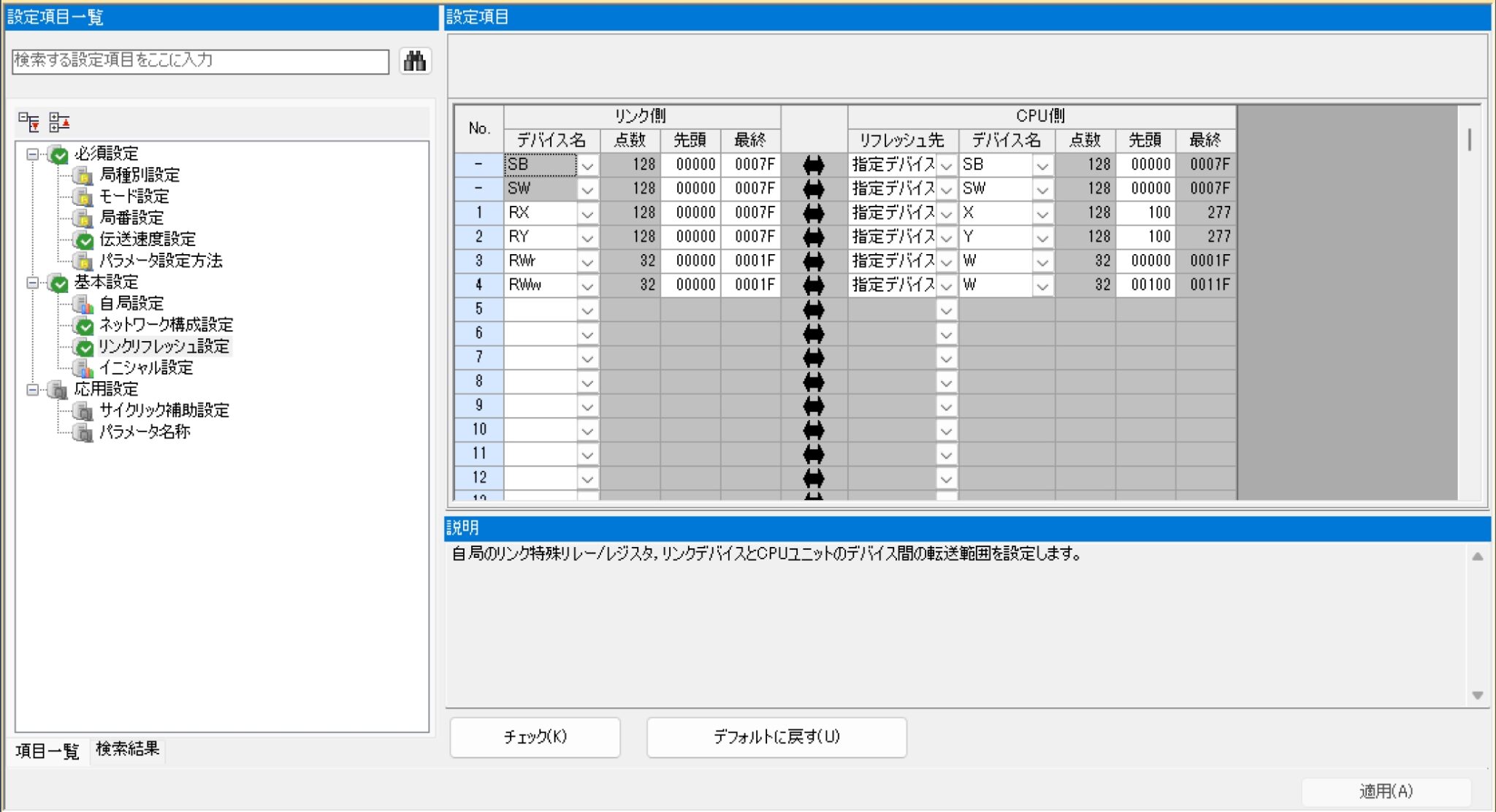Select the expand-all tree icon
The width and height of the screenshot is (1496, 812).
58,120
